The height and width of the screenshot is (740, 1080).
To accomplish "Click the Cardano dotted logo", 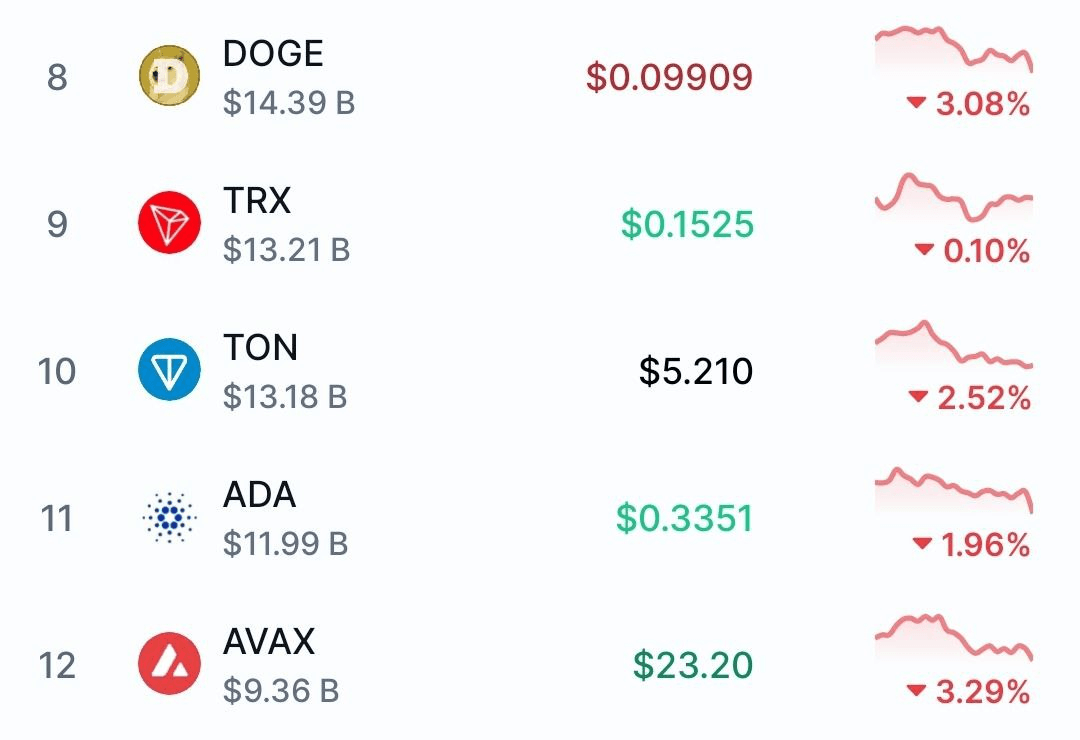I will 169,517.
